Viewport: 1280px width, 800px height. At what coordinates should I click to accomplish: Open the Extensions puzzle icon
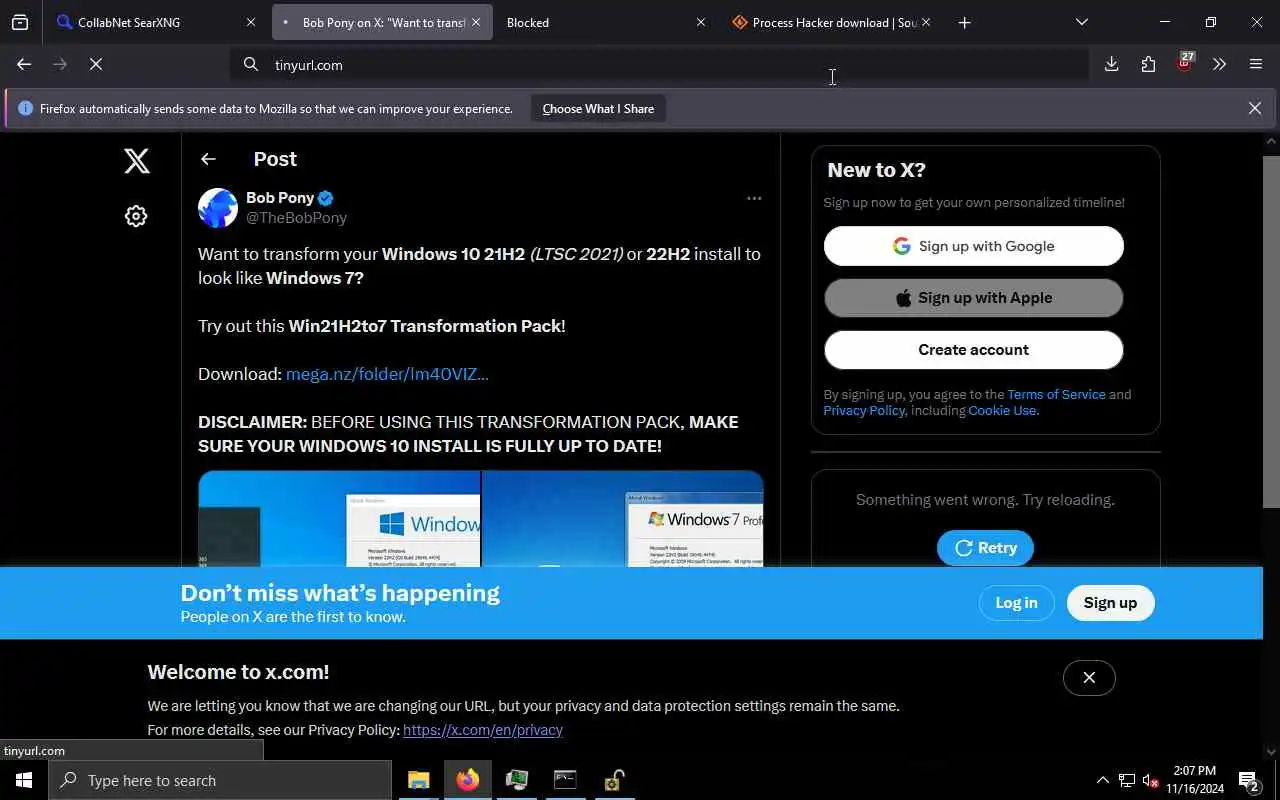1148,64
